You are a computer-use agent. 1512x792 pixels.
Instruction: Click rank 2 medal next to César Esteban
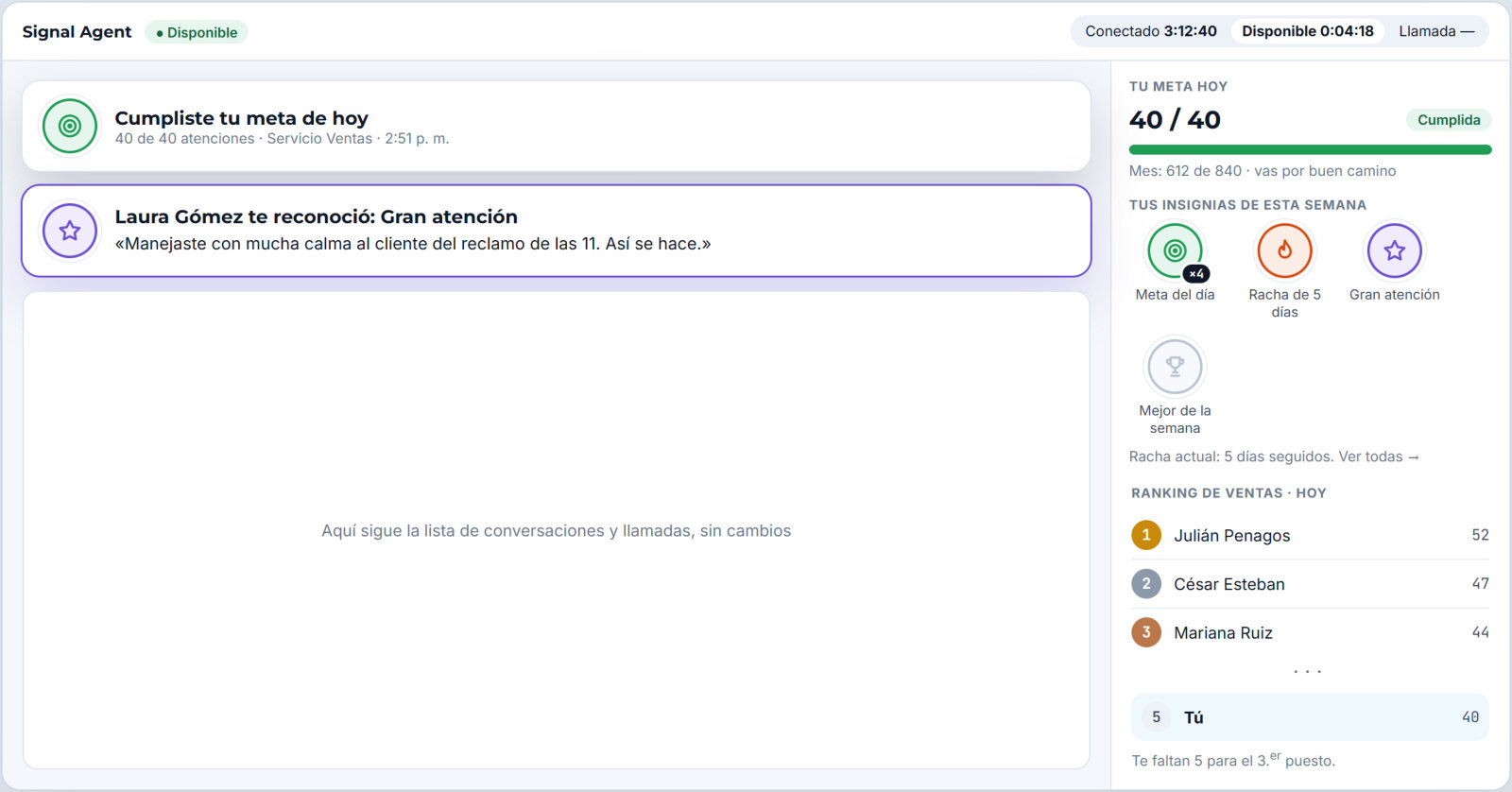(x=1146, y=584)
